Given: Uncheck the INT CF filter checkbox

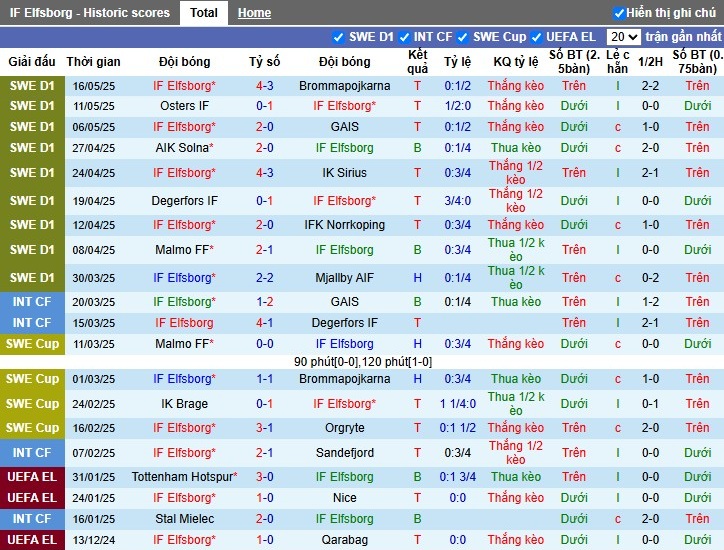Looking at the screenshot, I should coord(404,37).
